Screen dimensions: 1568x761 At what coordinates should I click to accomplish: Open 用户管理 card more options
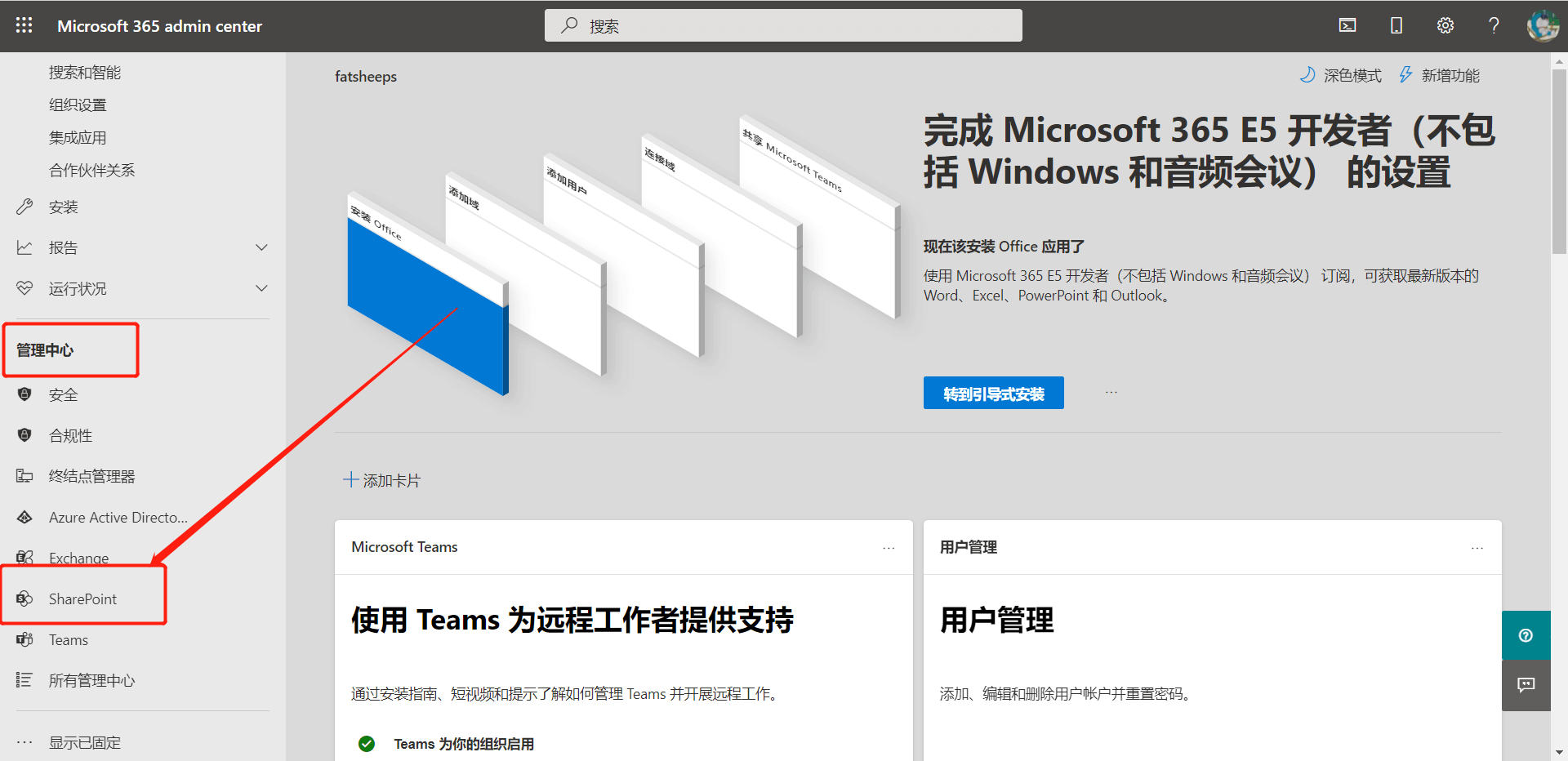[1477, 548]
